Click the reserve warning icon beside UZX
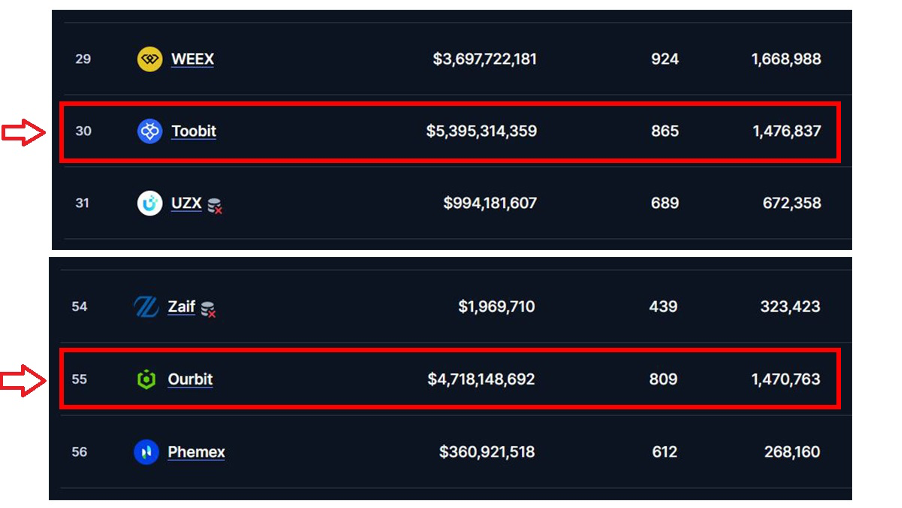902x508 pixels. point(214,205)
